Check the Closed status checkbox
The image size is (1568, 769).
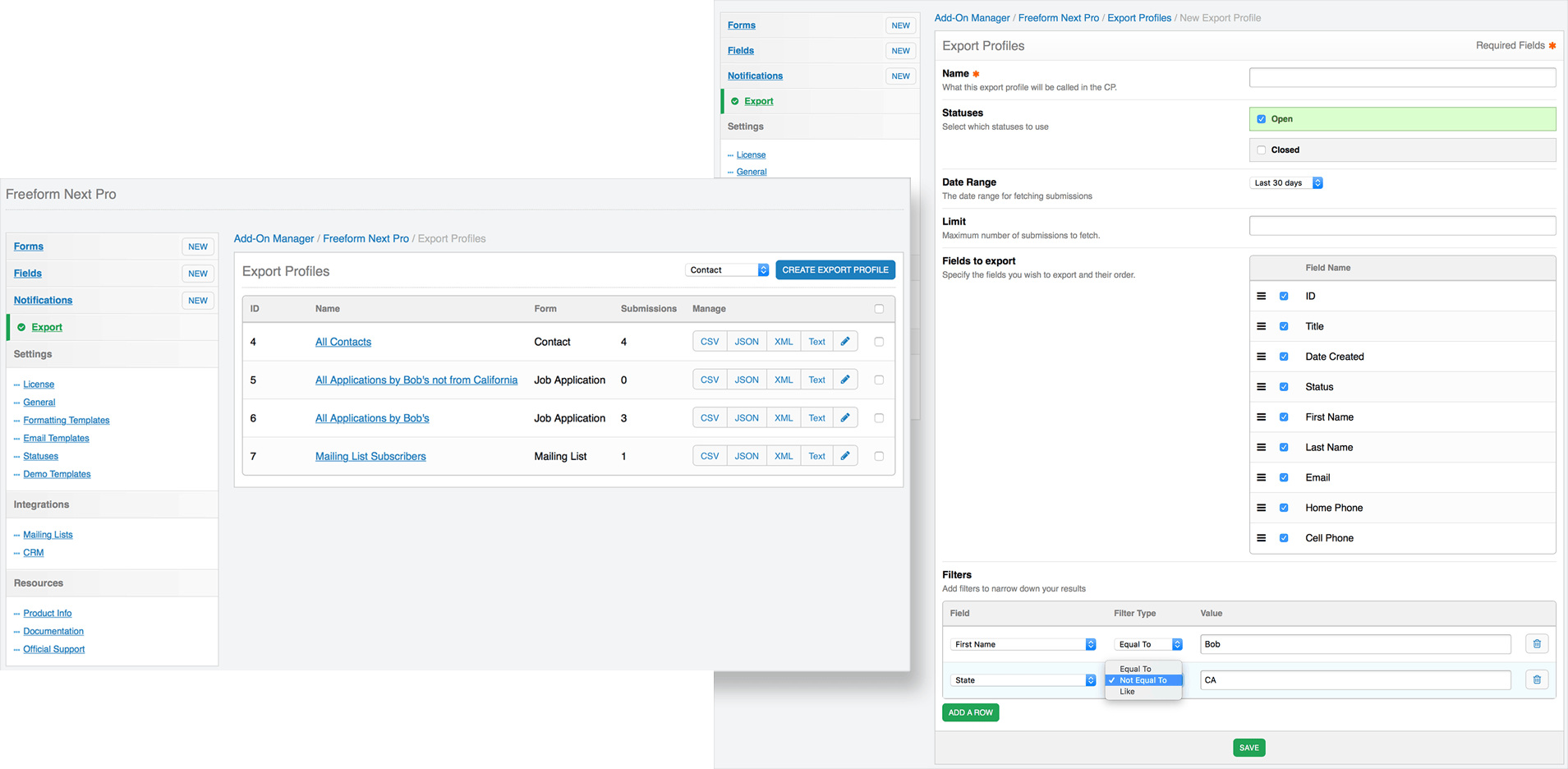tap(1262, 150)
